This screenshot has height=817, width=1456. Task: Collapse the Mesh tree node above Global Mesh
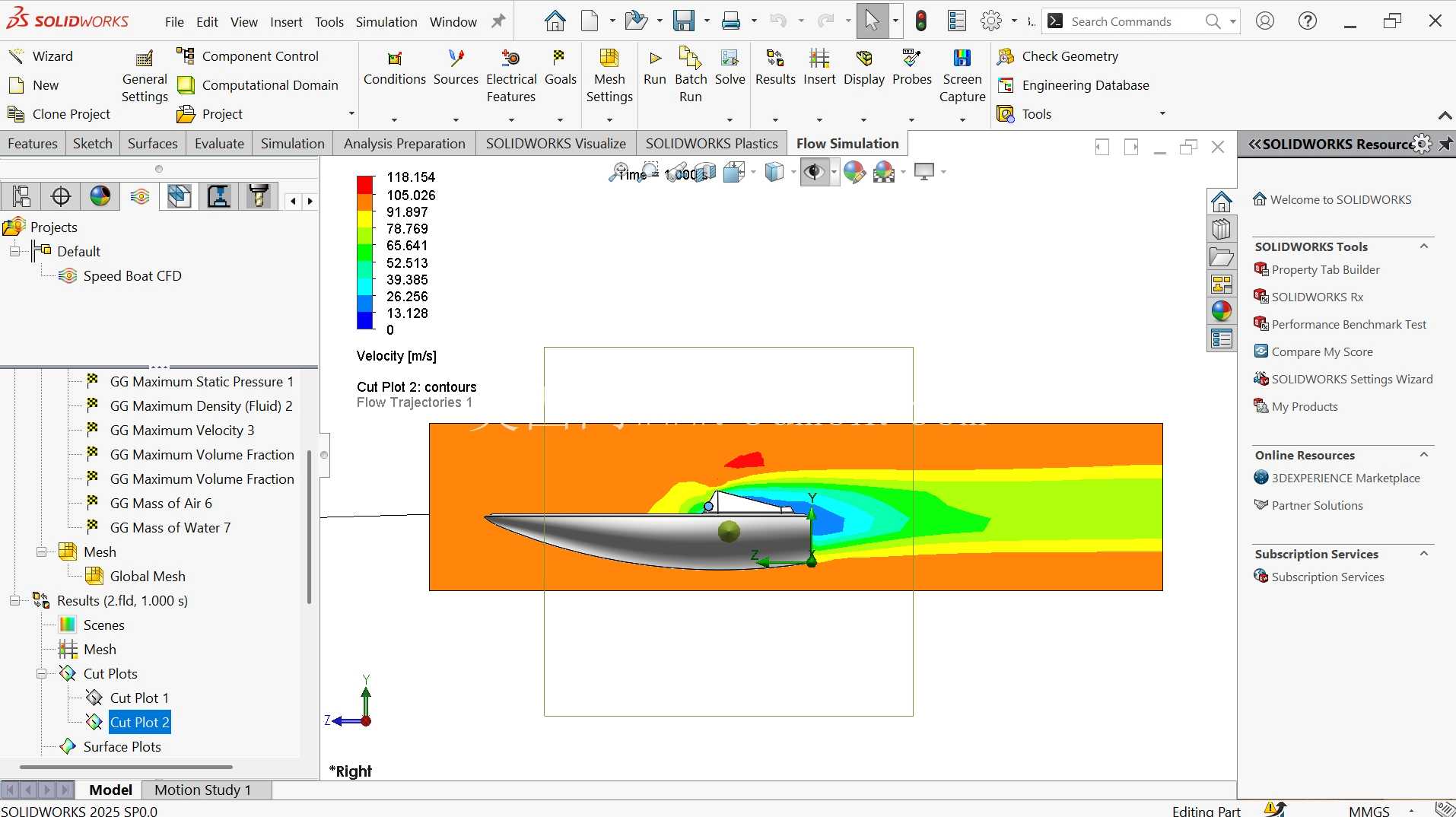click(x=42, y=552)
